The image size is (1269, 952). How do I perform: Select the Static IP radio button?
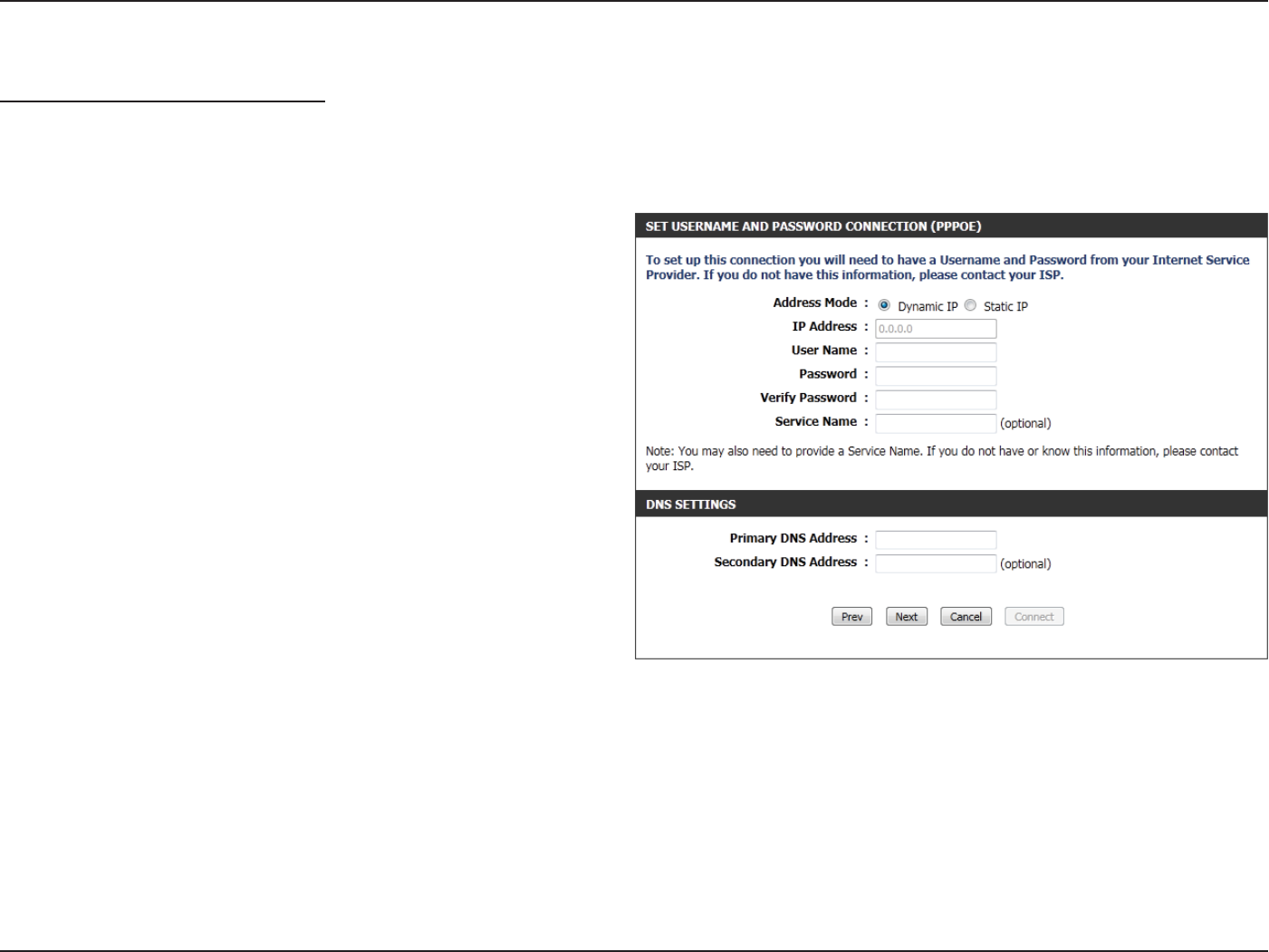(x=970, y=306)
